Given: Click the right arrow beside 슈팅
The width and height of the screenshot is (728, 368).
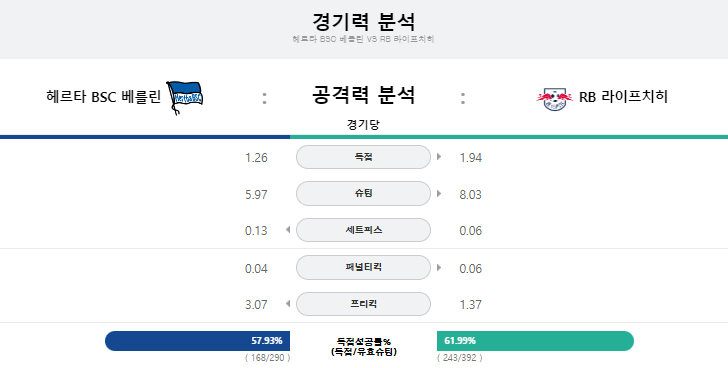Looking at the screenshot, I should point(439,194).
